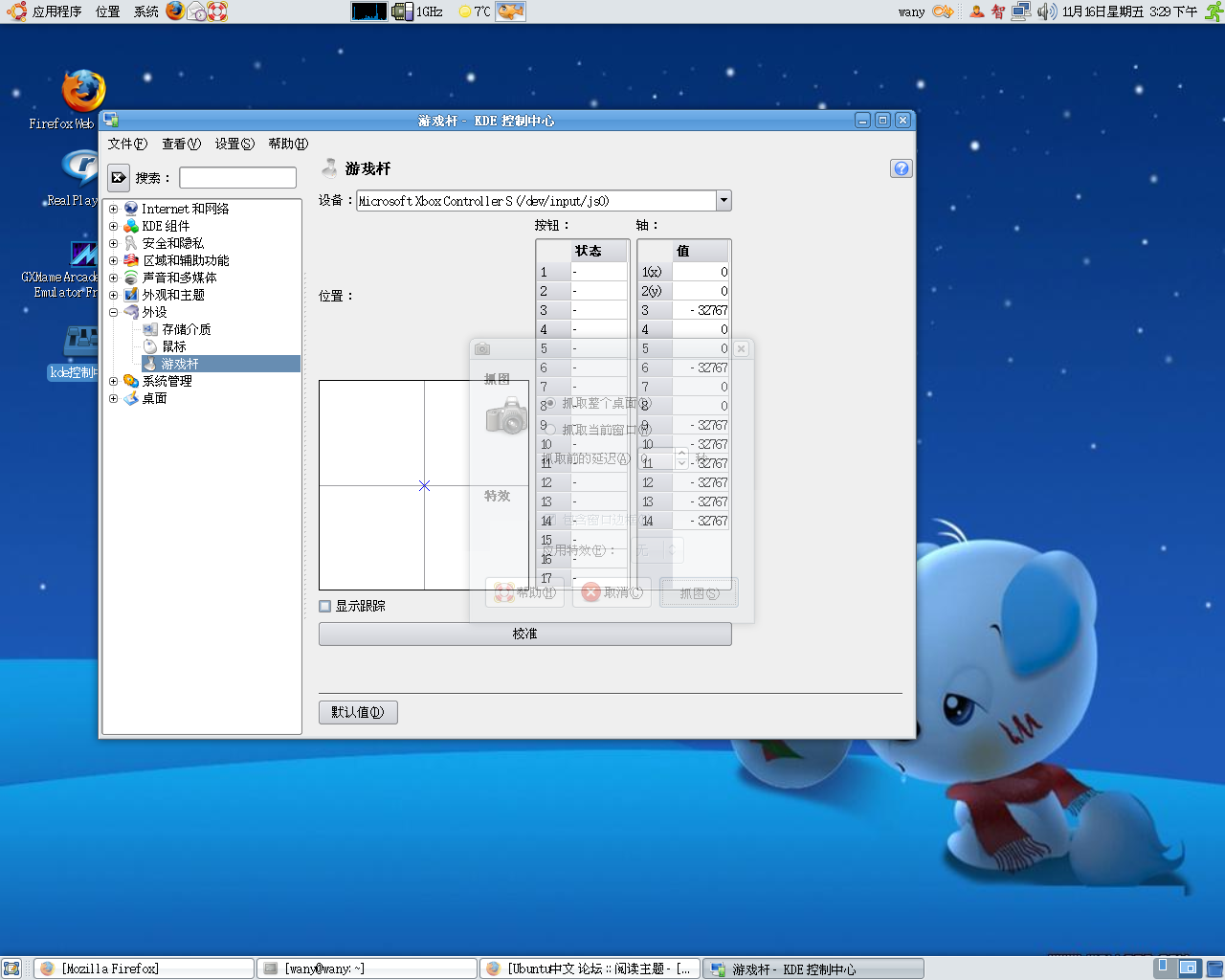Open 应用程序 menu in top panel
This screenshot has width=1225, height=980.
56,11
